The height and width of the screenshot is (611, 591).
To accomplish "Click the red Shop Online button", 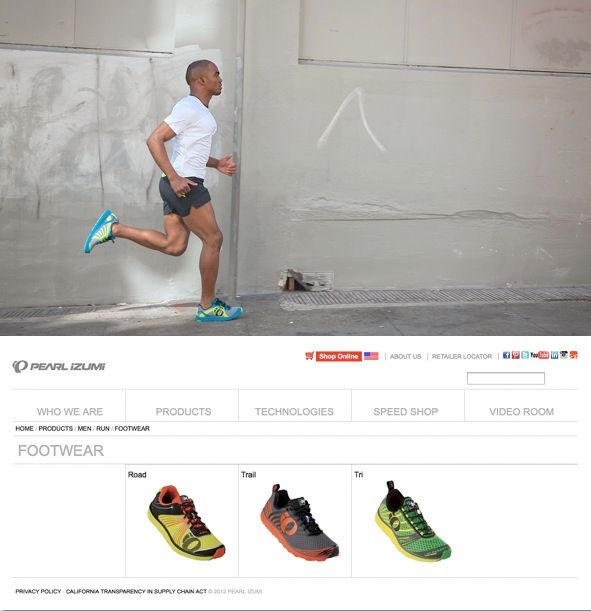I will pyautogui.click(x=339, y=356).
